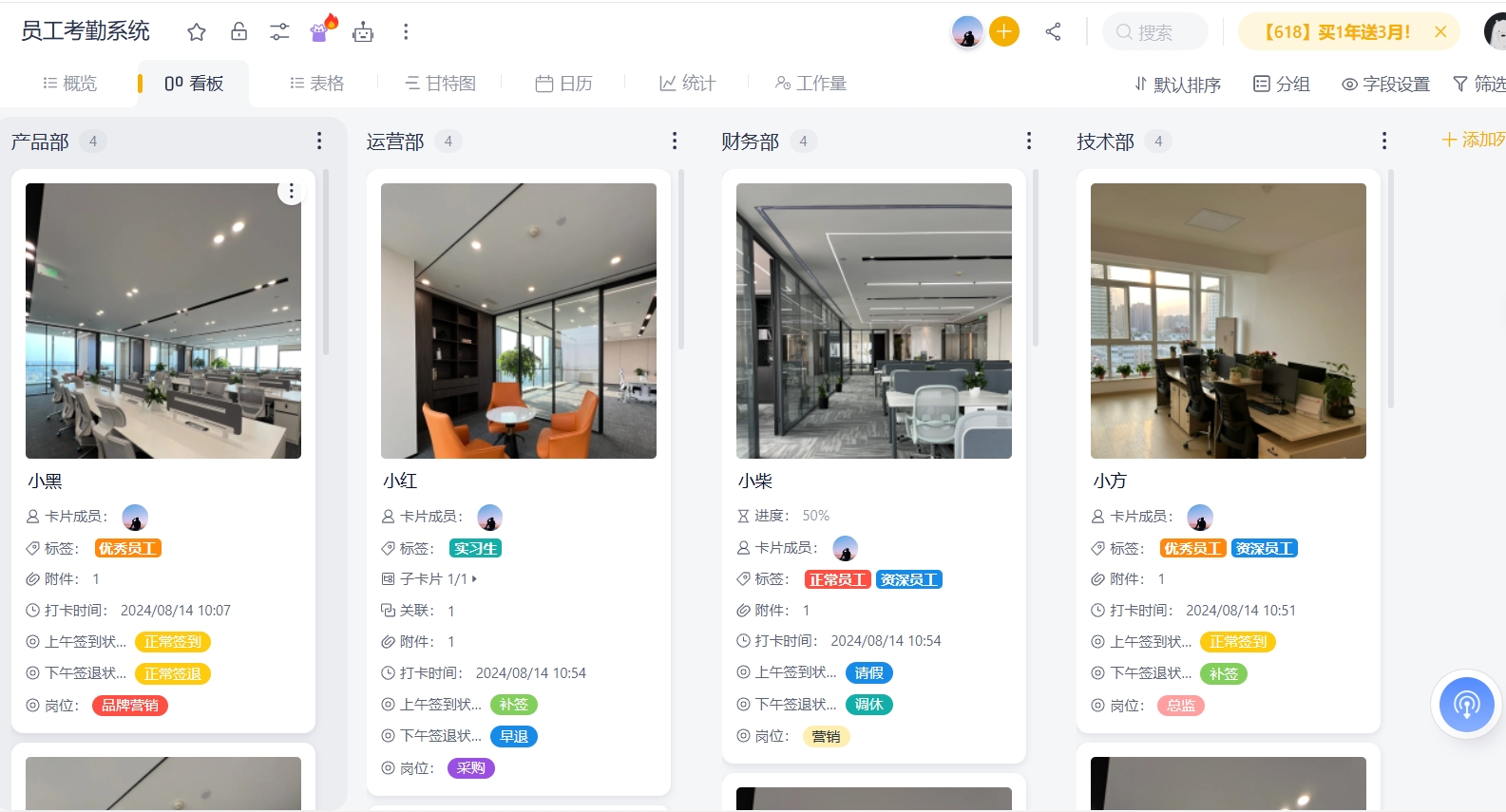Viewport: 1506px width, 812px height.
Task: Switch to the 概览 tab
Action: click(70, 84)
